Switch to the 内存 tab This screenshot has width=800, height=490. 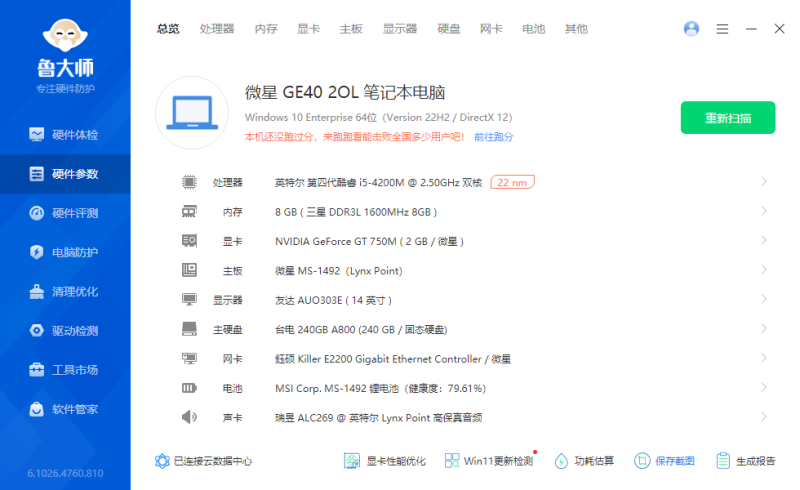pos(266,29)
